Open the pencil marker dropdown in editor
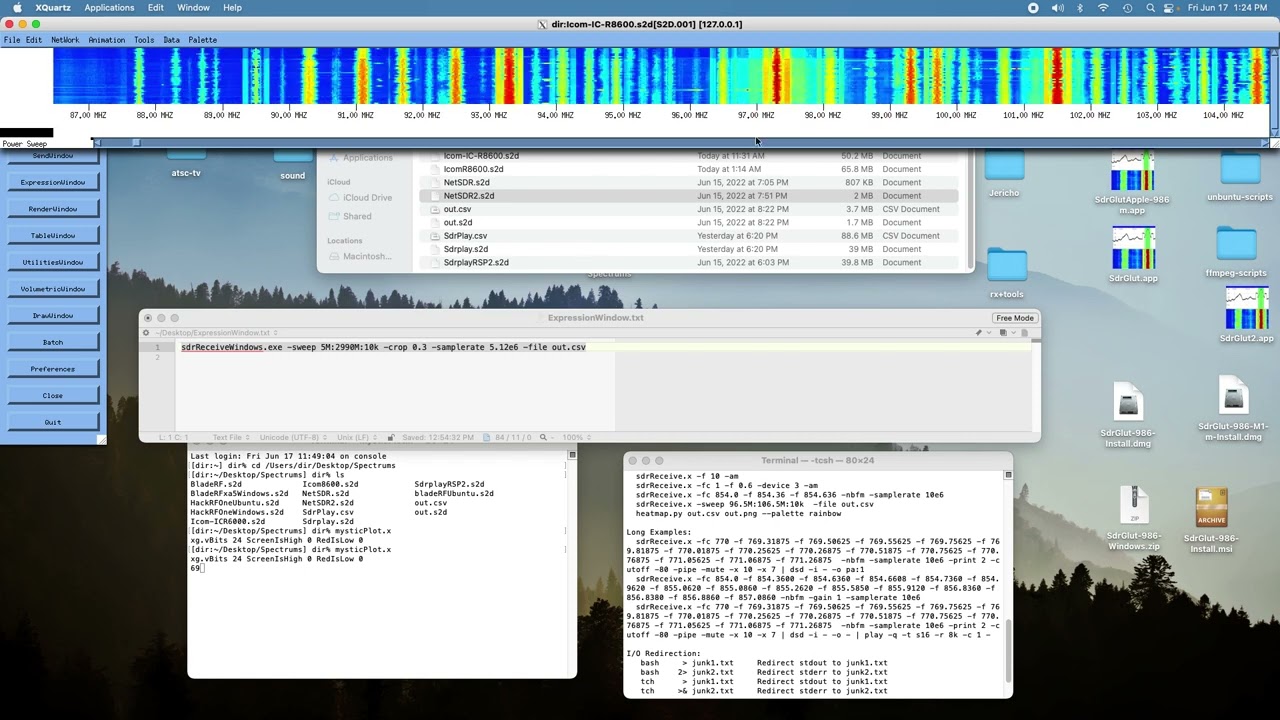Image resolution: width=1280 pixels, height=720 pixels. pos(981,333)
